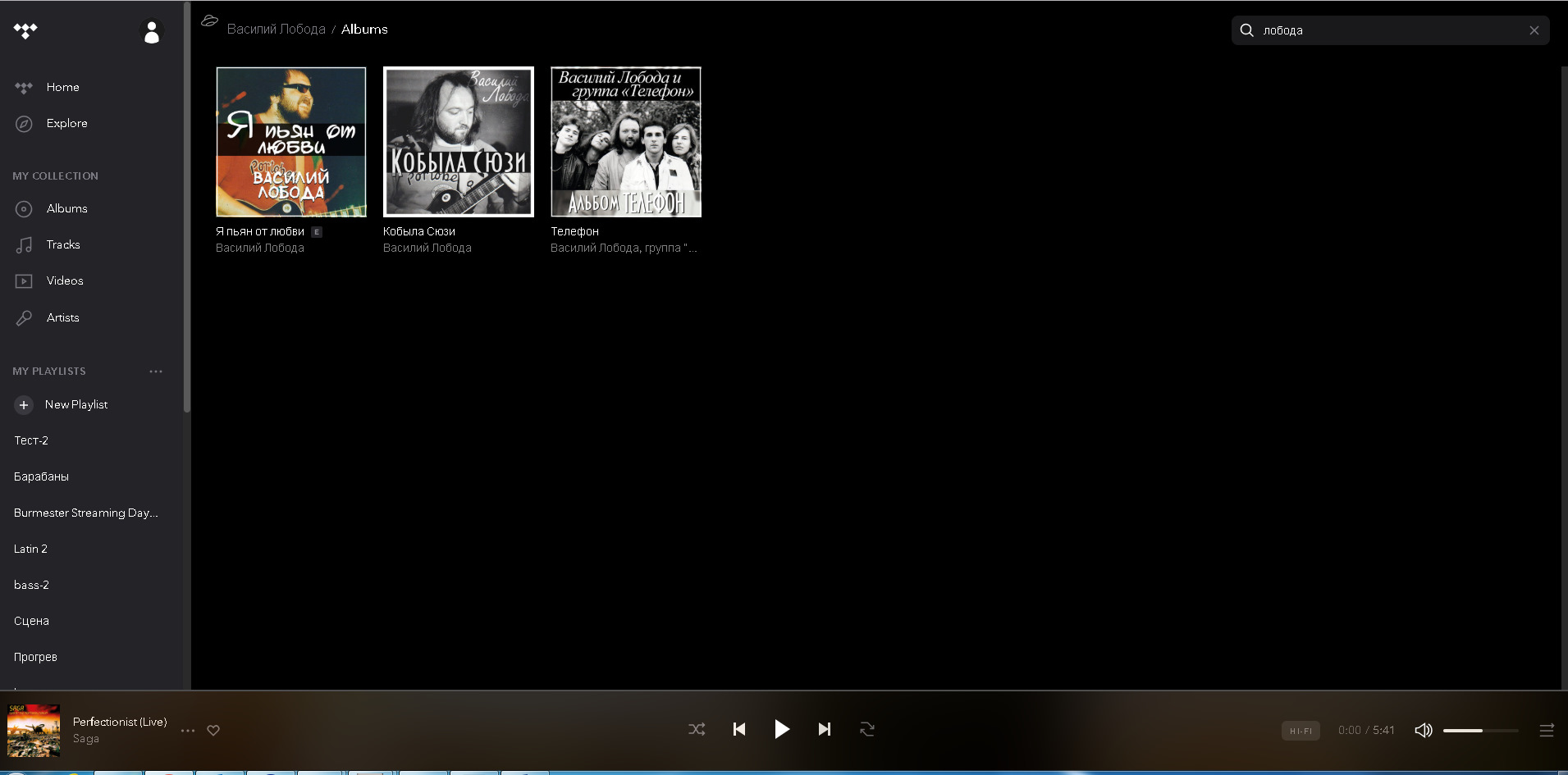Go back to Василий Лобода breadcrumb
Viewport: 1568px width, 775px height.
point(277,29)
